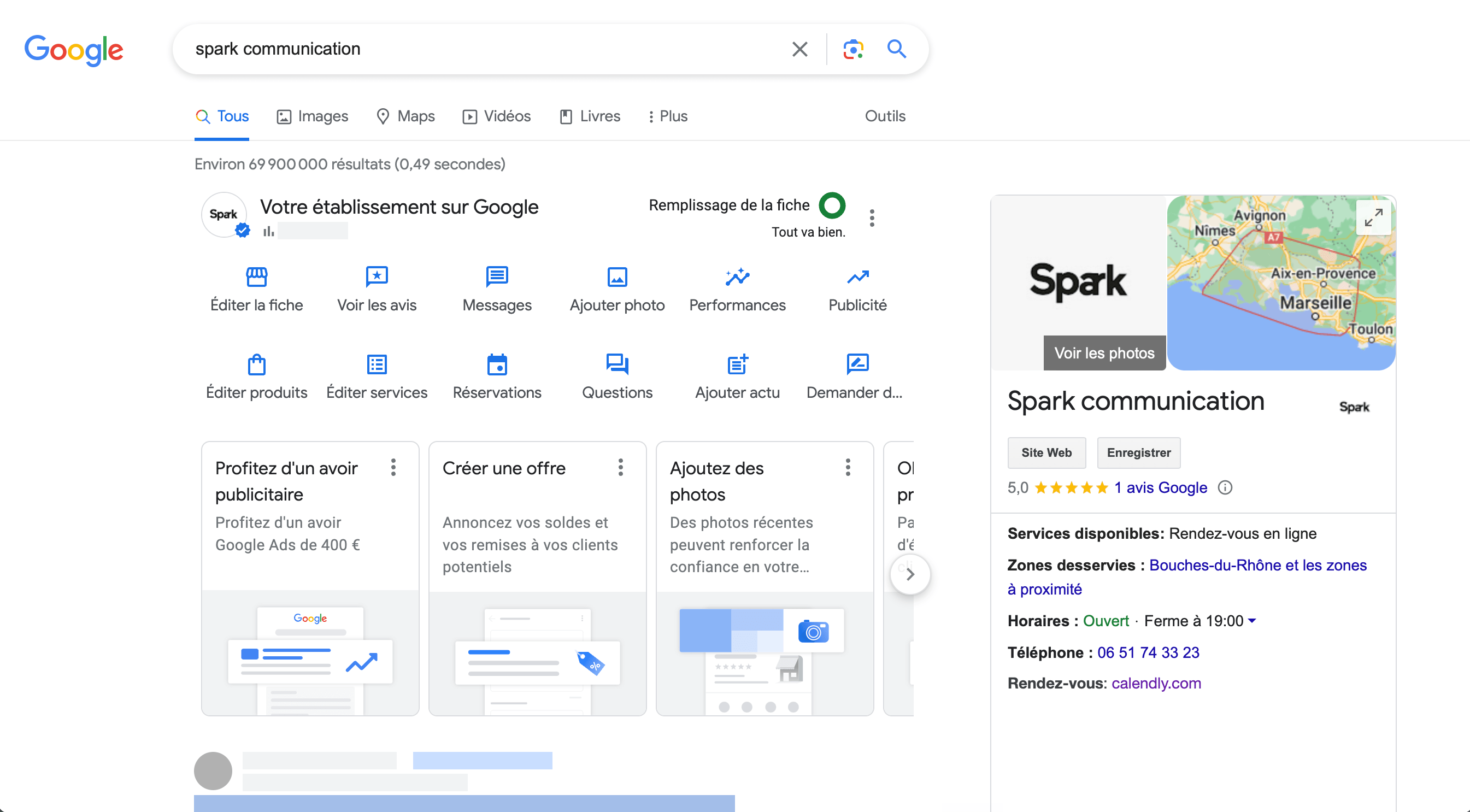
Task: Open options menu on Ajoutez des photos card
Action: (848, 467)
